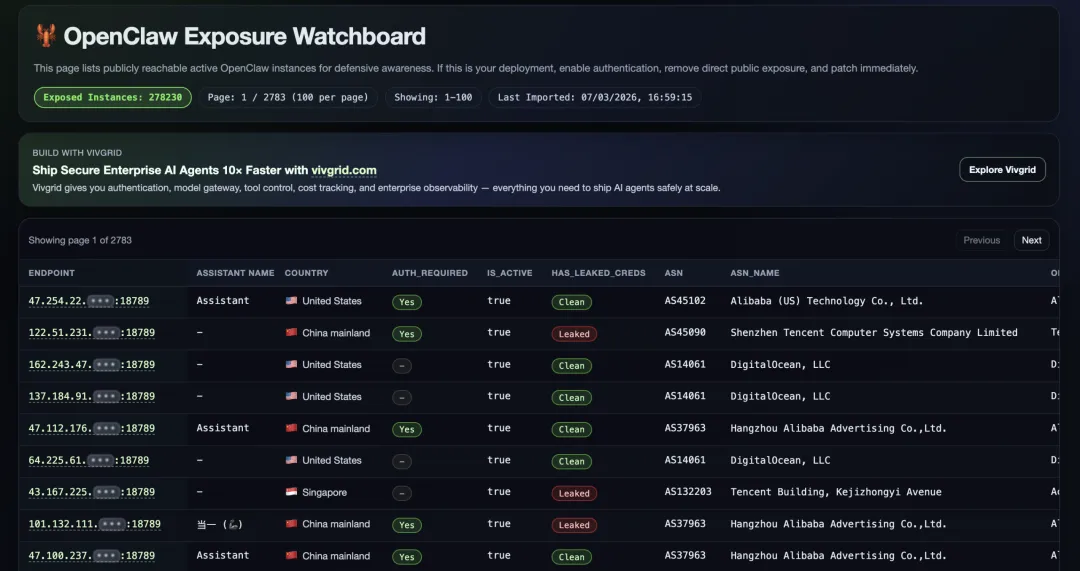Open endpoint 137.184.91.***:18789

[x=92, y=396]
